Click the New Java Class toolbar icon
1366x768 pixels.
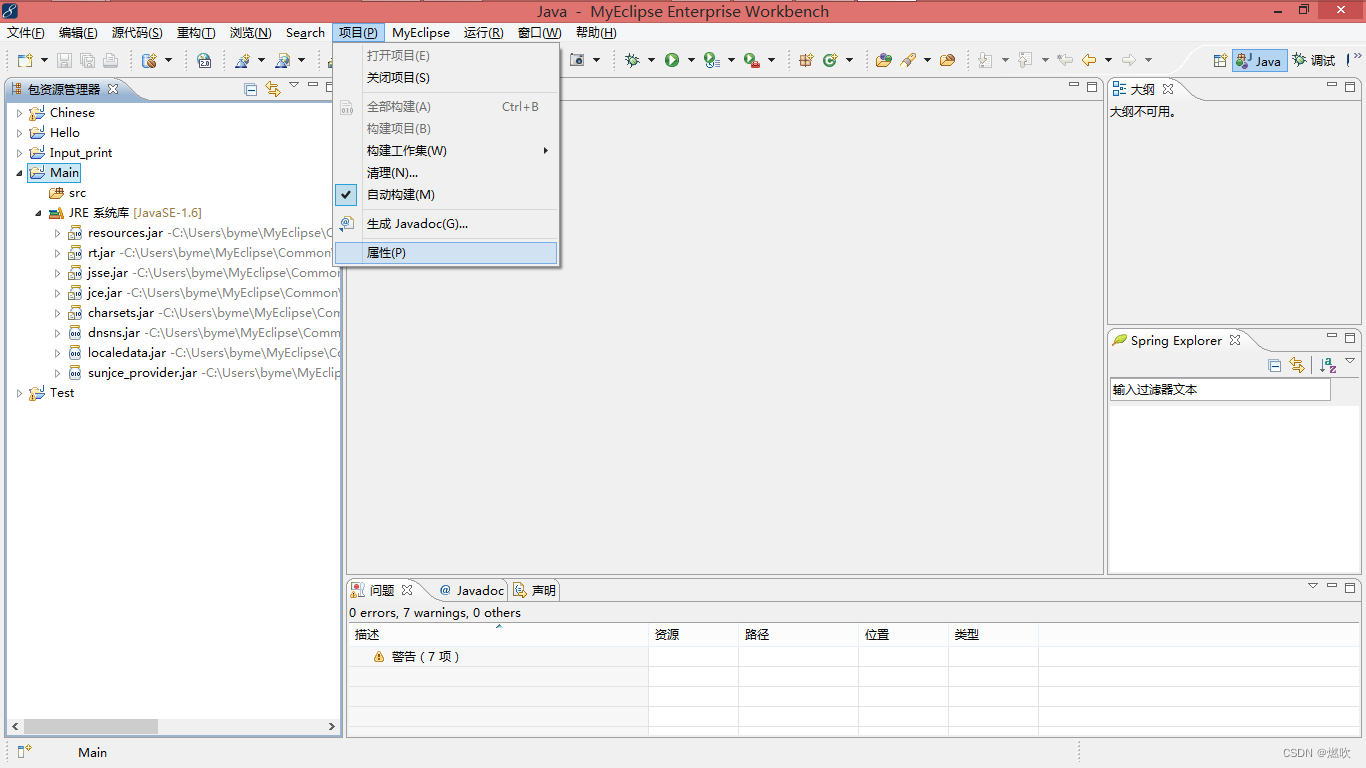click(x=830, y=60)
